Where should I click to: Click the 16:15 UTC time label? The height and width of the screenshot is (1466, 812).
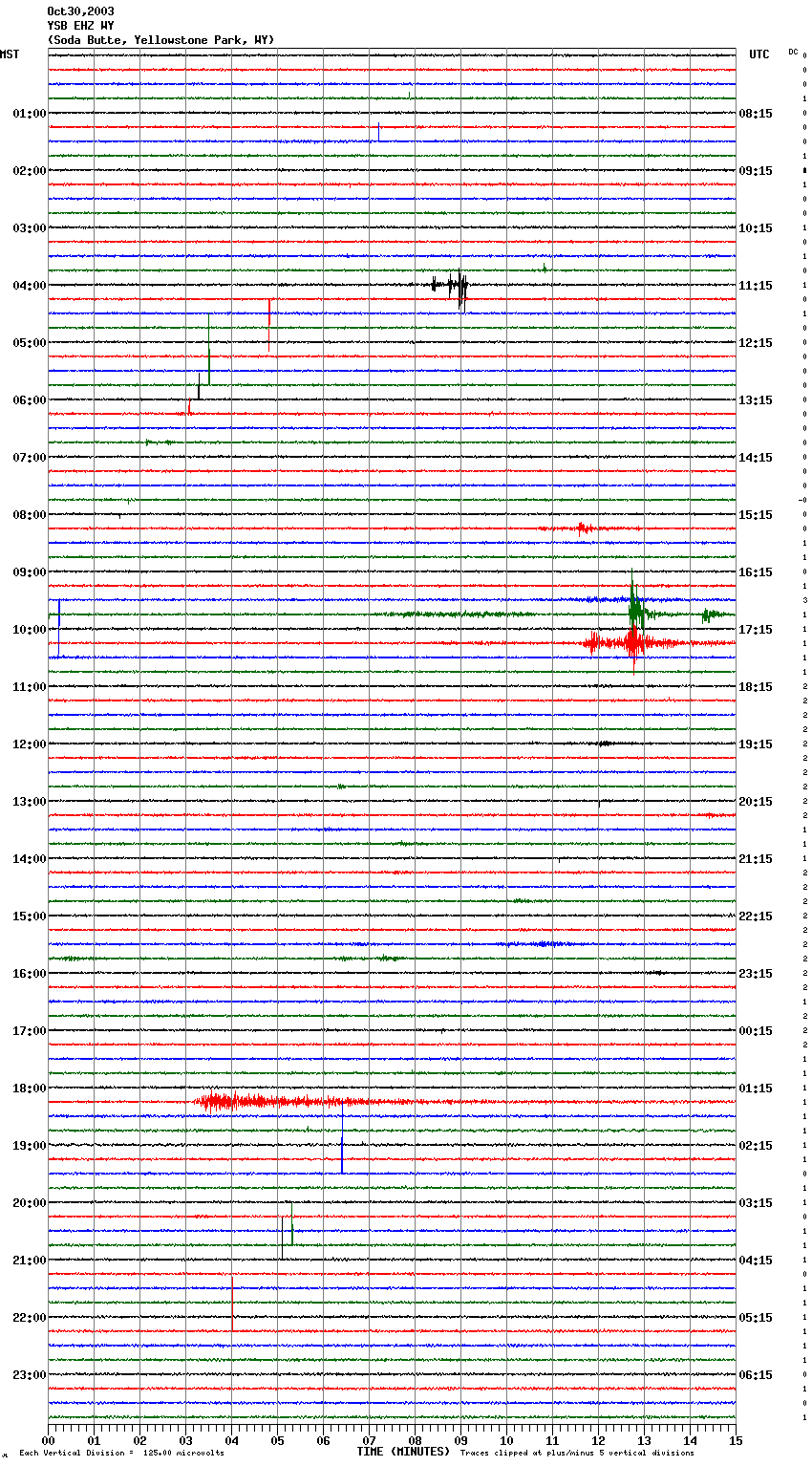pyautogui.click(x=756, y=572)
